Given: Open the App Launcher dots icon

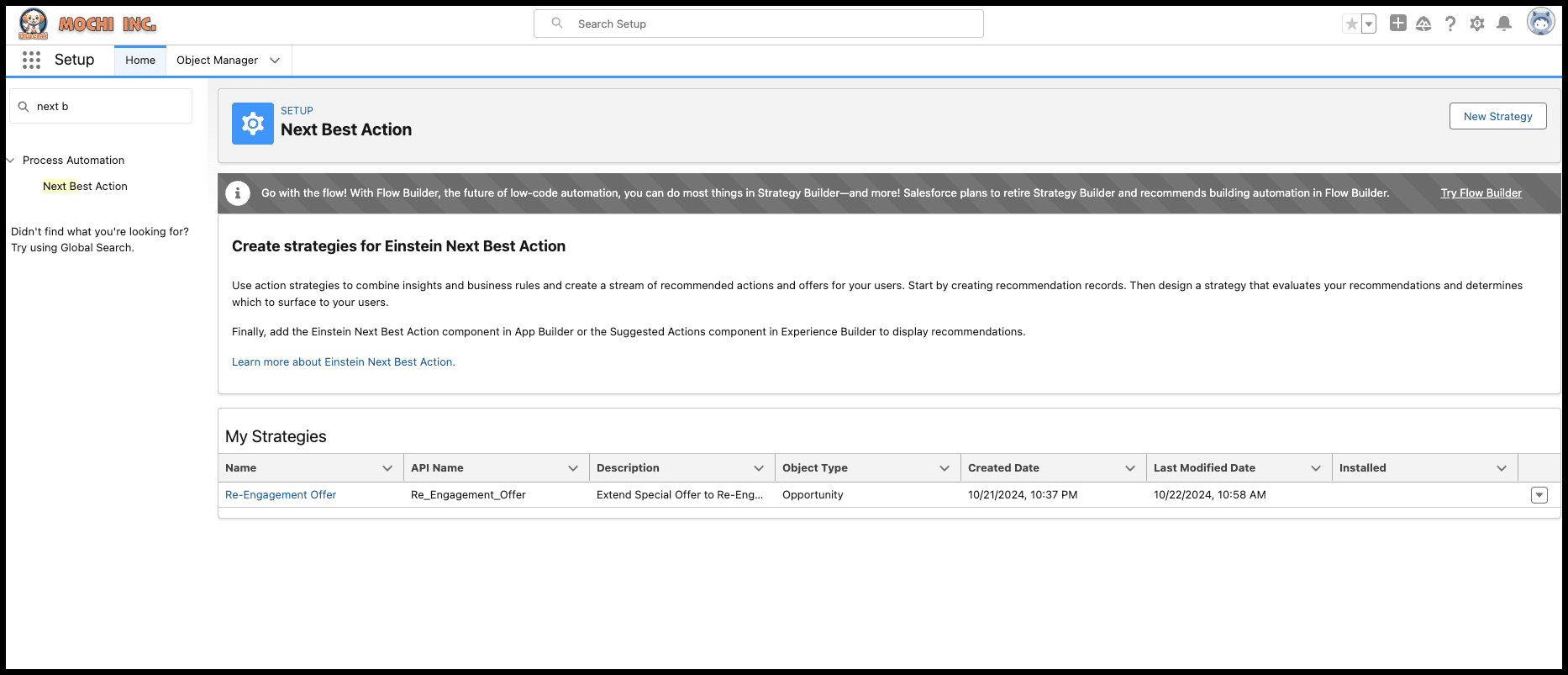Looking at the screenshot, I should (x=32, y=60).
